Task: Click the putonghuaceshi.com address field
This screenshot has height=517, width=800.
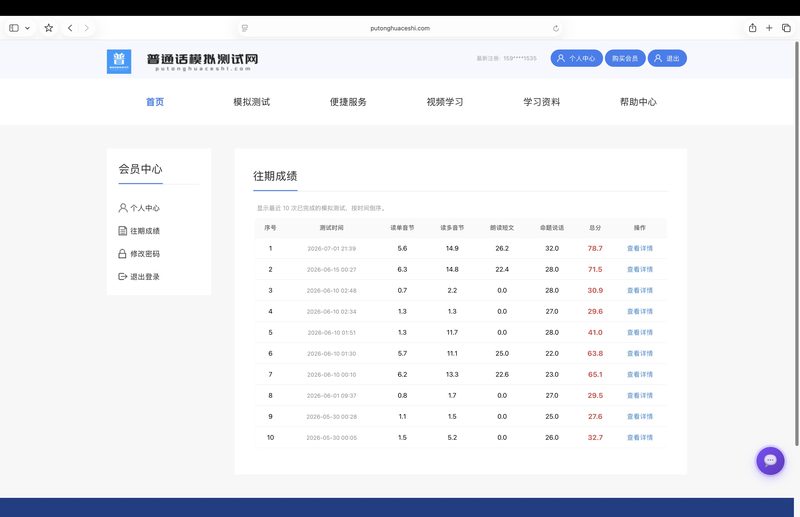Action: point(400,28)
